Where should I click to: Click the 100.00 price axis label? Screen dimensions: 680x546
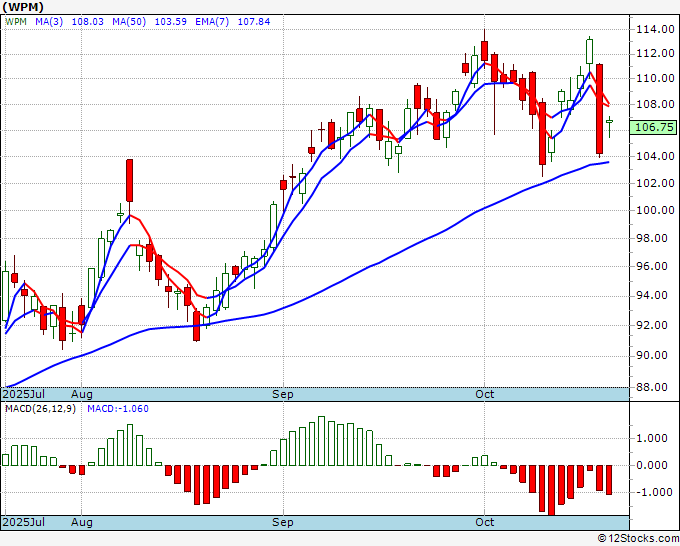(655, 210)
